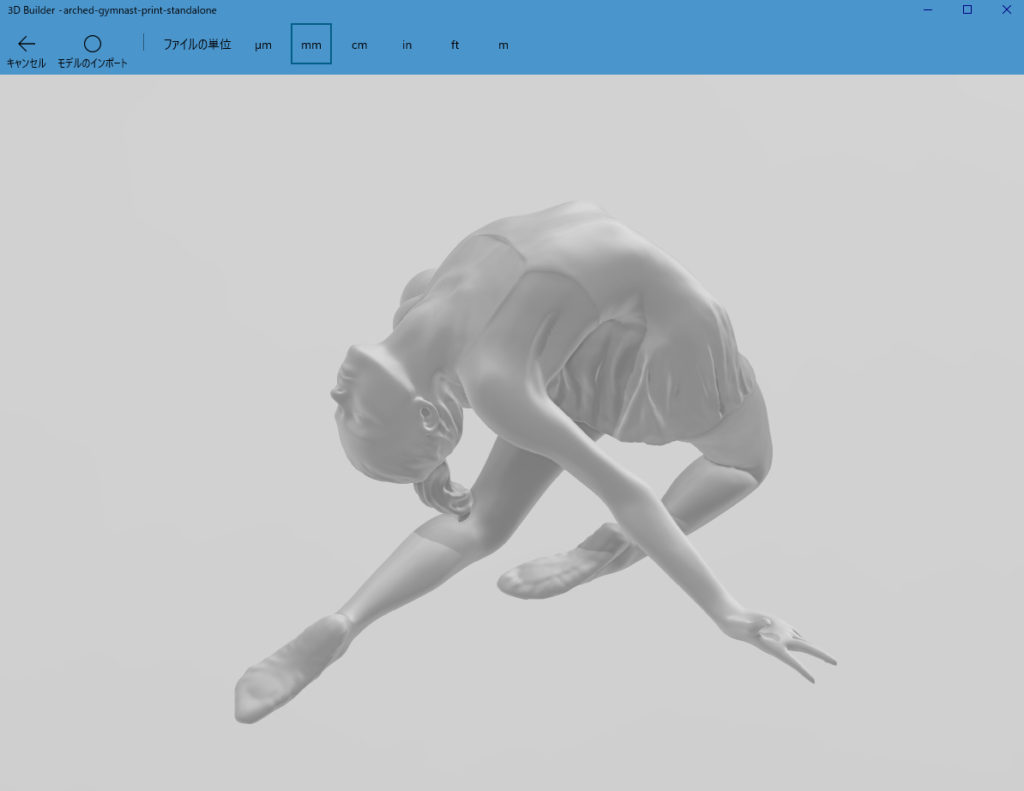Screen dimensions: 1024x791
Task: Click the ファイルの単位 label
Action: point(197,45)
